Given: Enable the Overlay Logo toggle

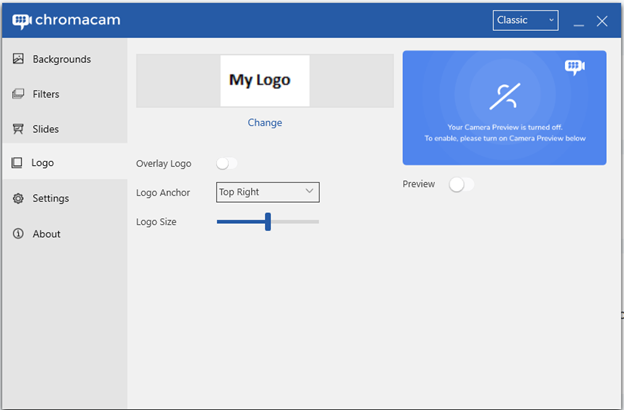Looking at the screenshot, I should 226,163.
